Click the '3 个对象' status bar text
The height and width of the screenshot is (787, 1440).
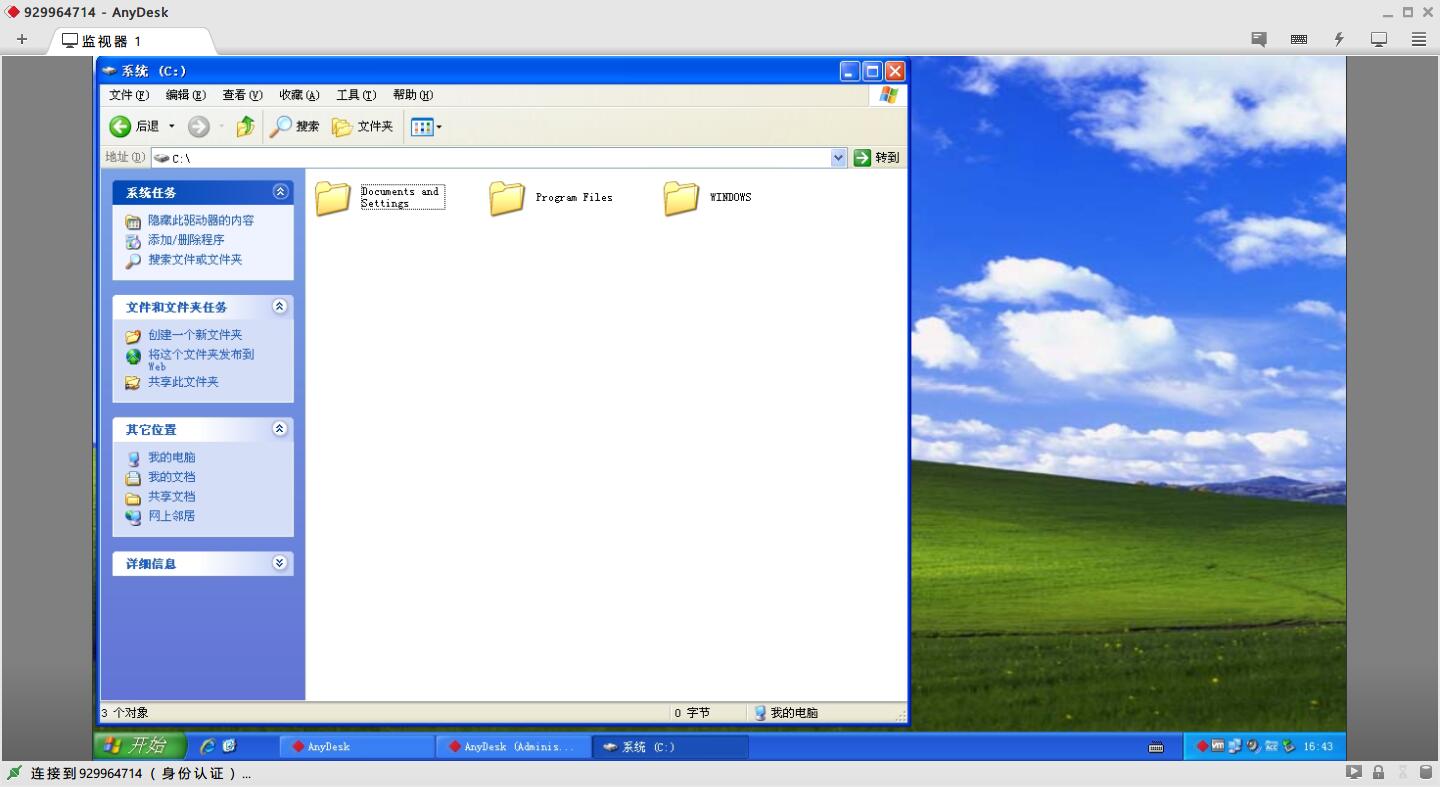pyautogui.click(x=125, y=713)
